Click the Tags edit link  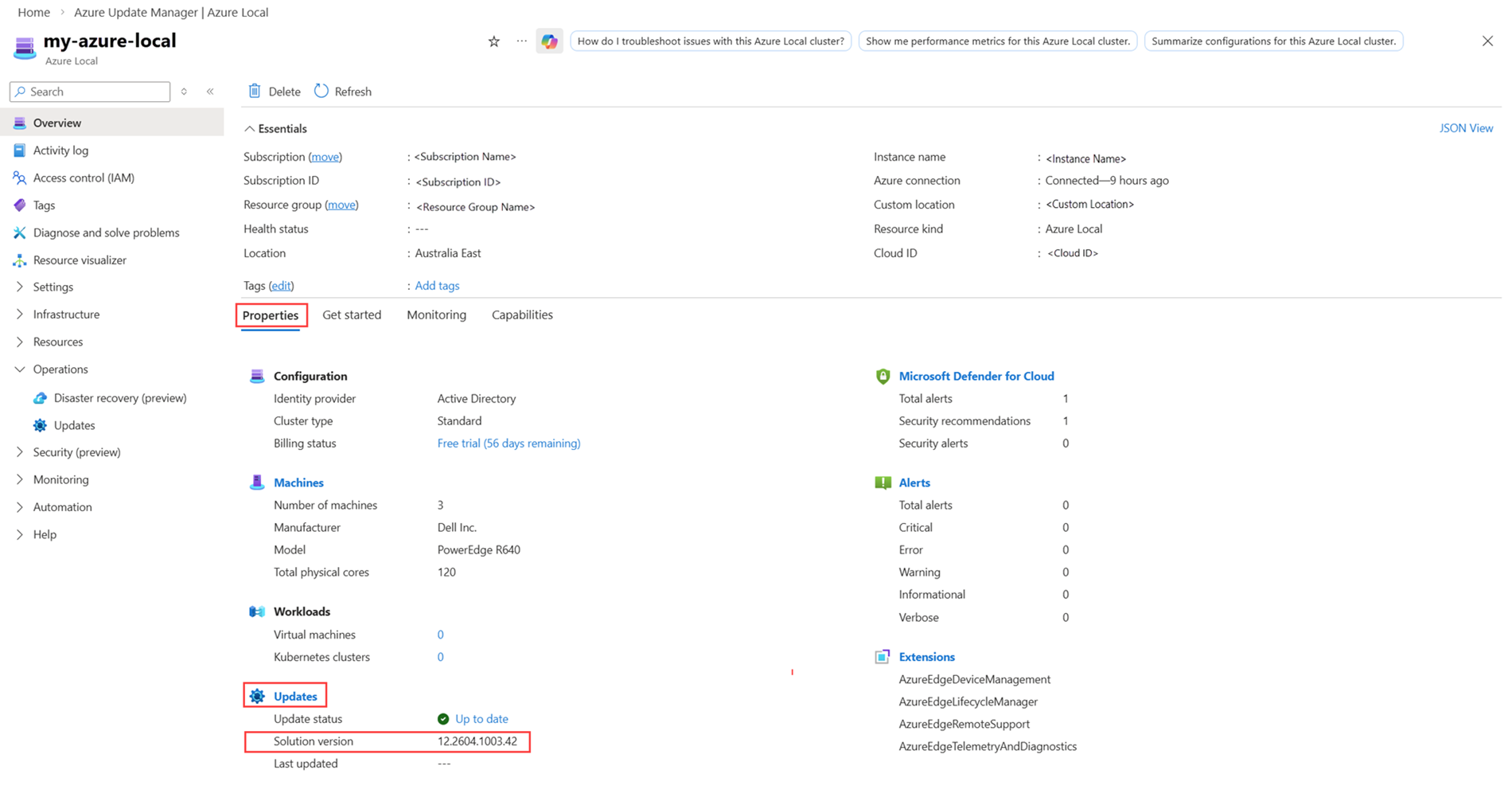281,286
